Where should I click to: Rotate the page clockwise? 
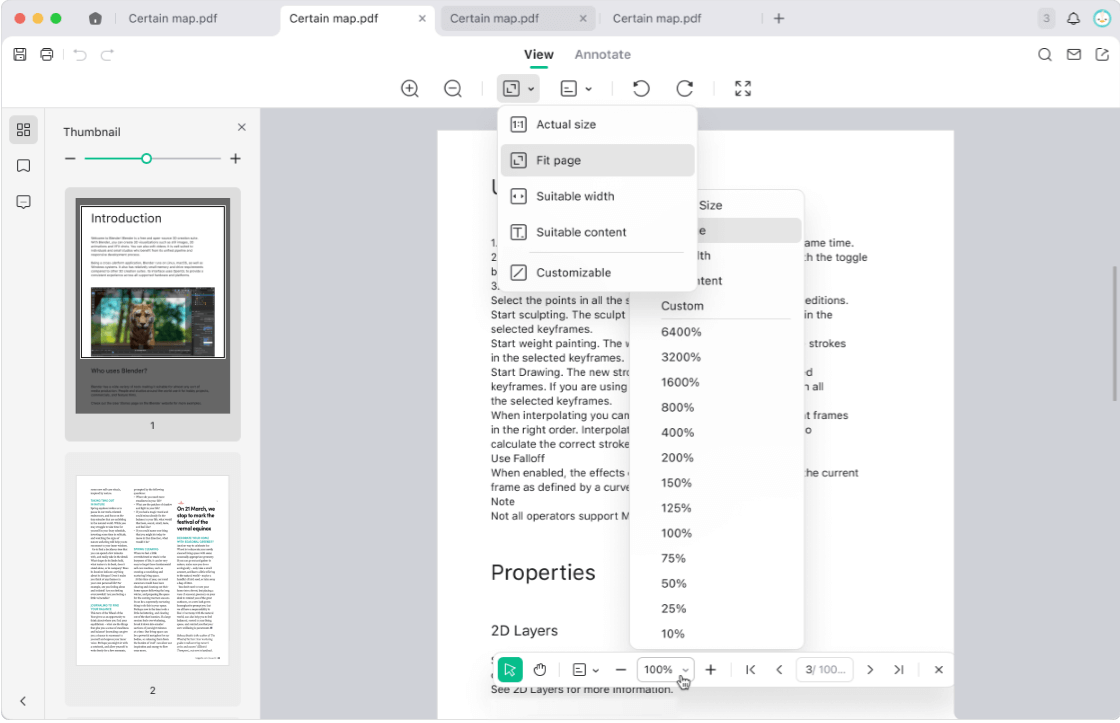coord(684,89)
